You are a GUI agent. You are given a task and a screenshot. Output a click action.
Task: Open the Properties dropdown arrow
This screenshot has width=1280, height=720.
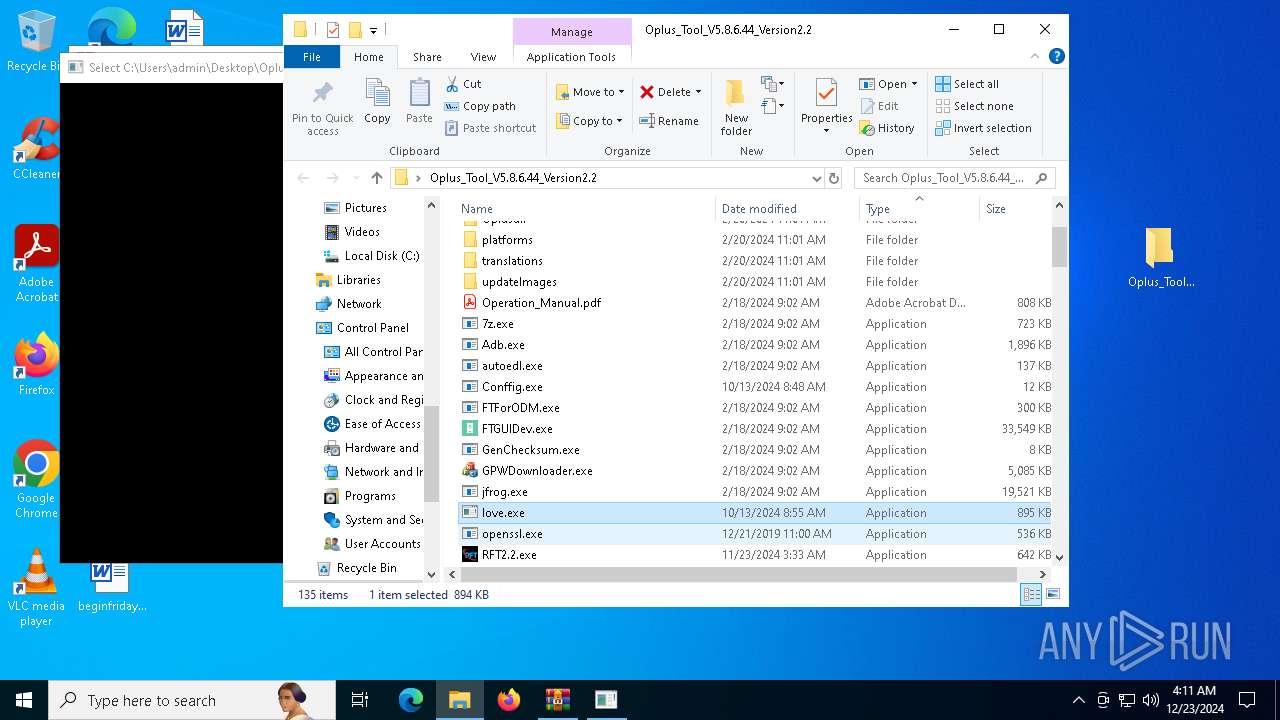pyautogui.click(x=826, y=131)
